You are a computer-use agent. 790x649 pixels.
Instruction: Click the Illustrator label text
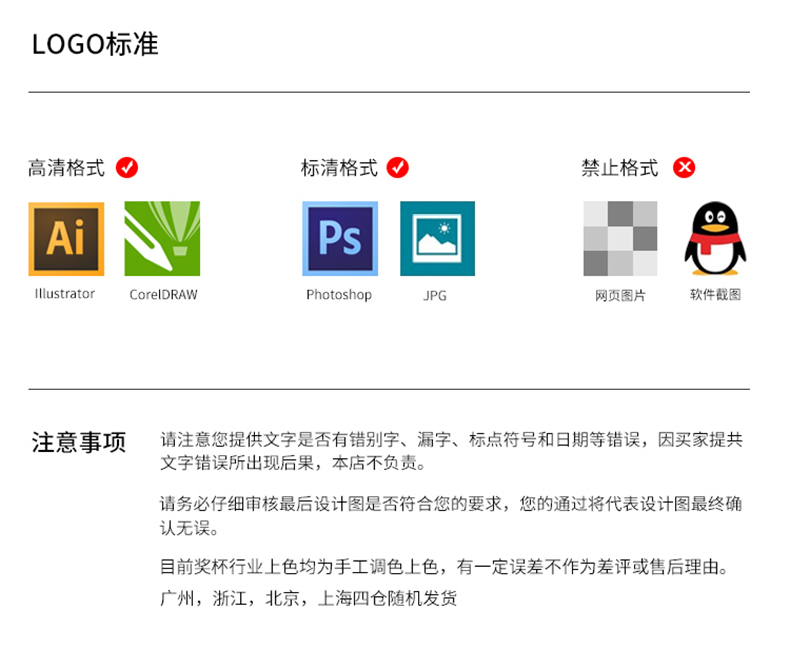click(x=65, y=294)
